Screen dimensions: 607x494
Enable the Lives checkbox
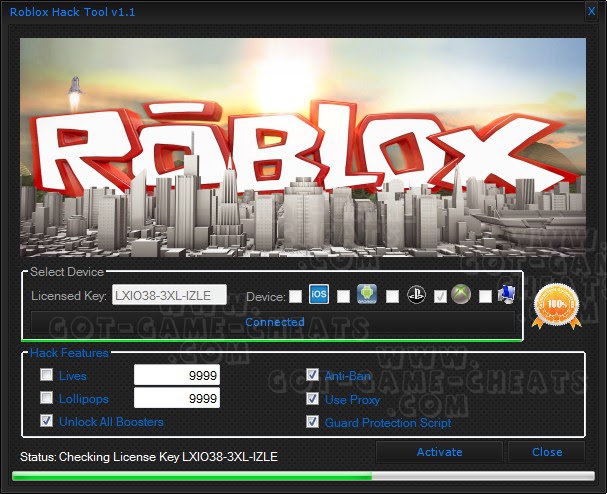click(46, 374)
